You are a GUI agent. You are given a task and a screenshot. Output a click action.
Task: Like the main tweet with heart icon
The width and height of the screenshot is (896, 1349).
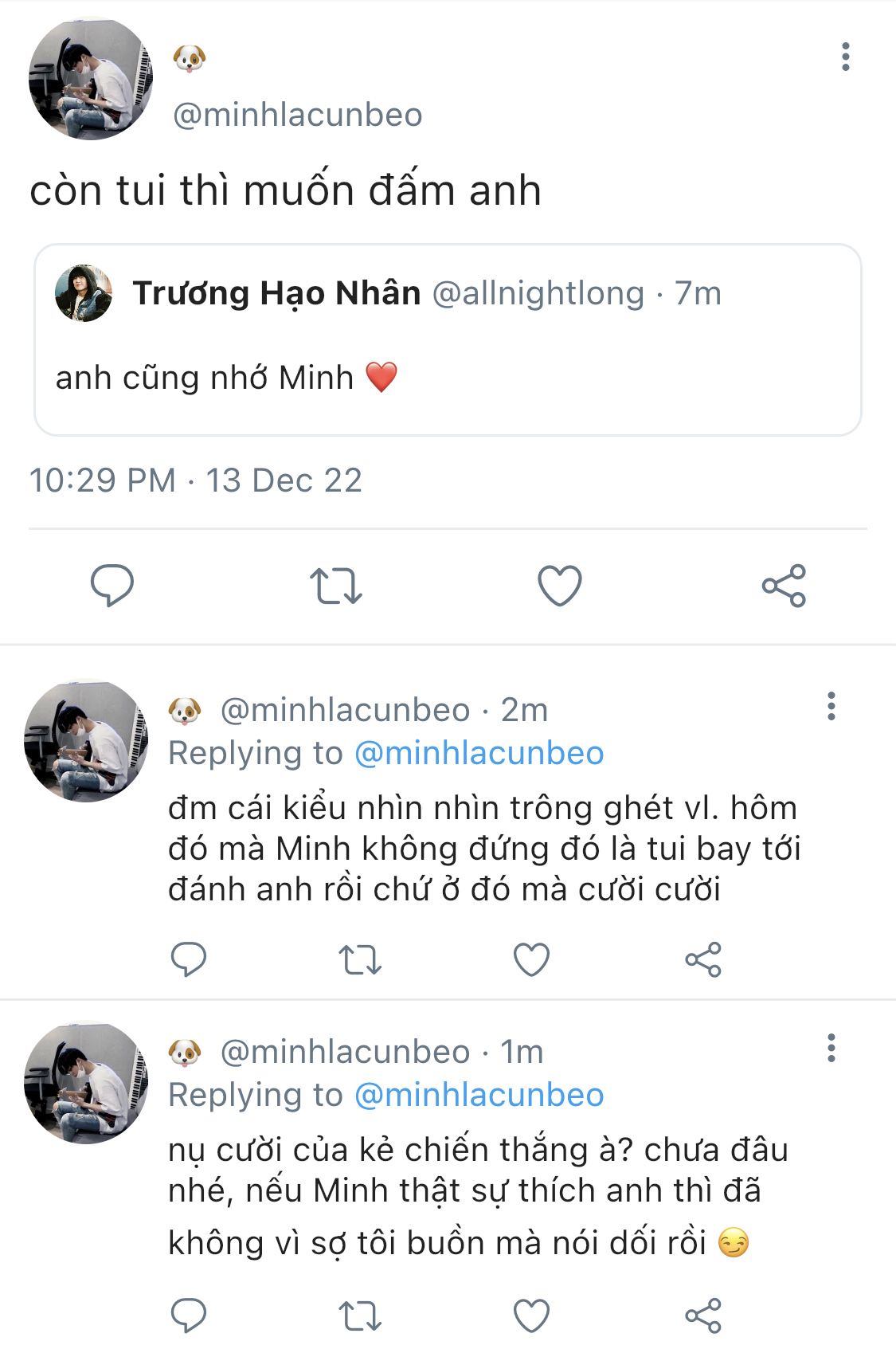pos(560,586)
